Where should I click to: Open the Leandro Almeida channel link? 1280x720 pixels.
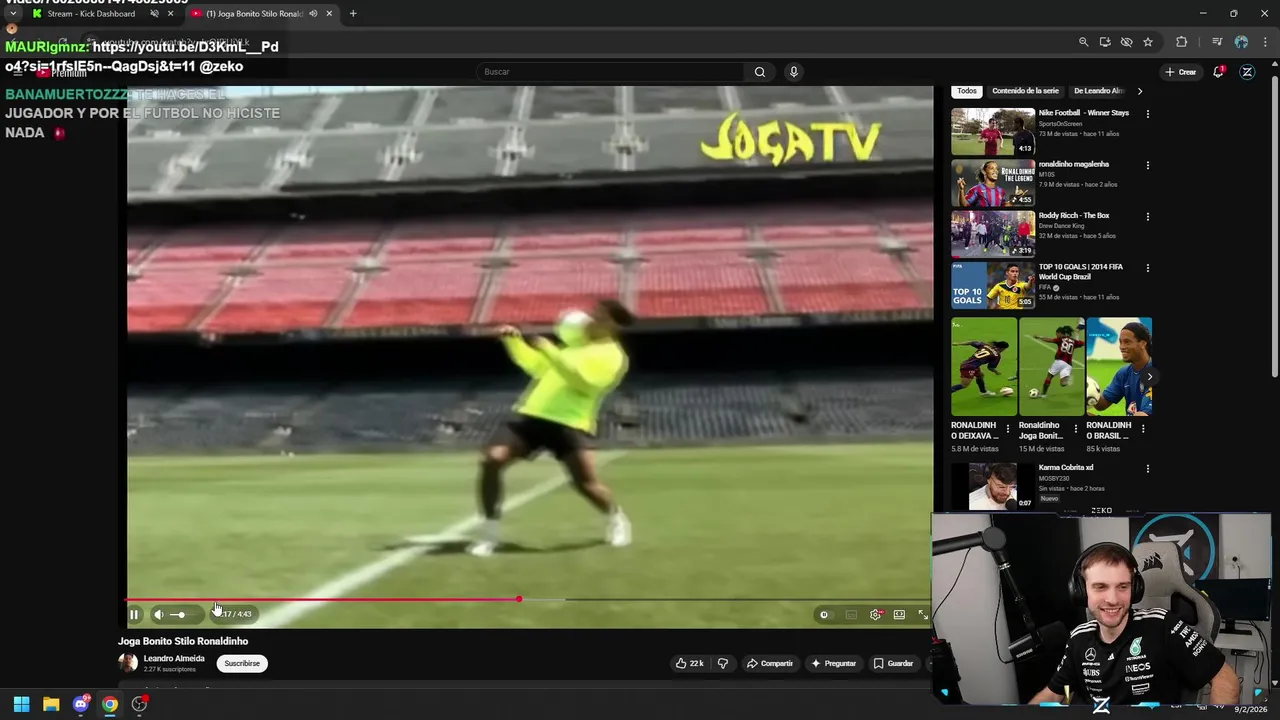point(174,658)
